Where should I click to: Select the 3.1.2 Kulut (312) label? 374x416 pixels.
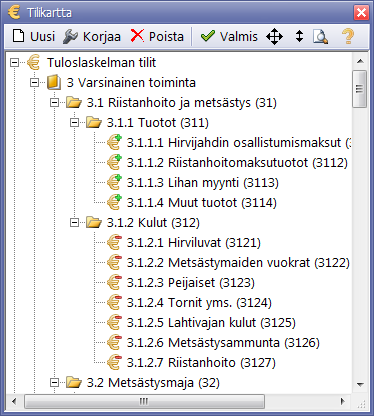[153, 223]
